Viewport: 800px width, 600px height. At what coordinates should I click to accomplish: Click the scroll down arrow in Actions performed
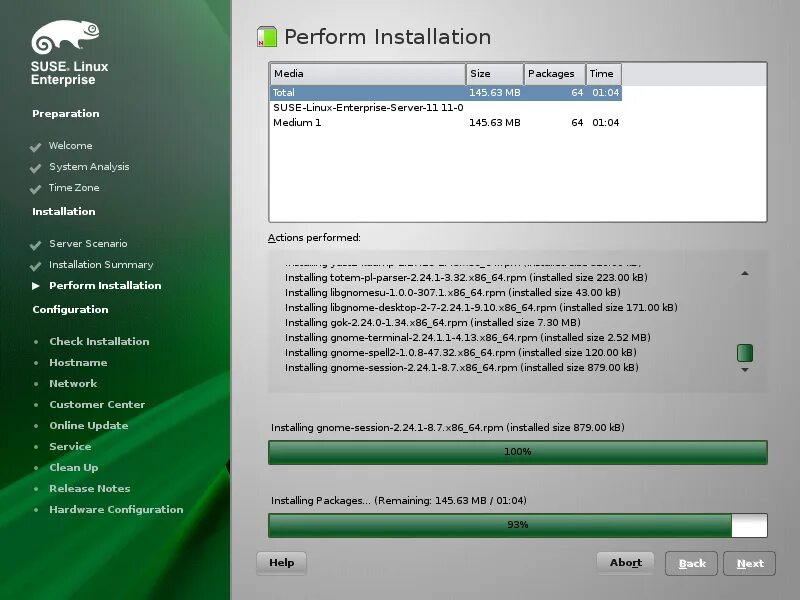pyautogui.click(x=745, y=369)
